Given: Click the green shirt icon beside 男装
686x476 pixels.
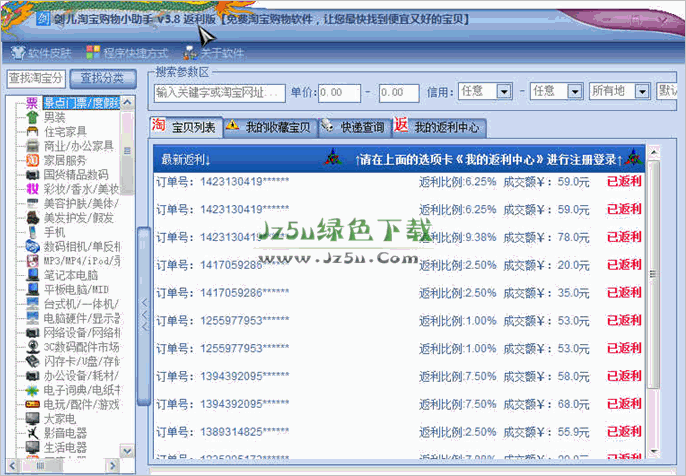Looking at the screenshot, I should coord(32,117).
